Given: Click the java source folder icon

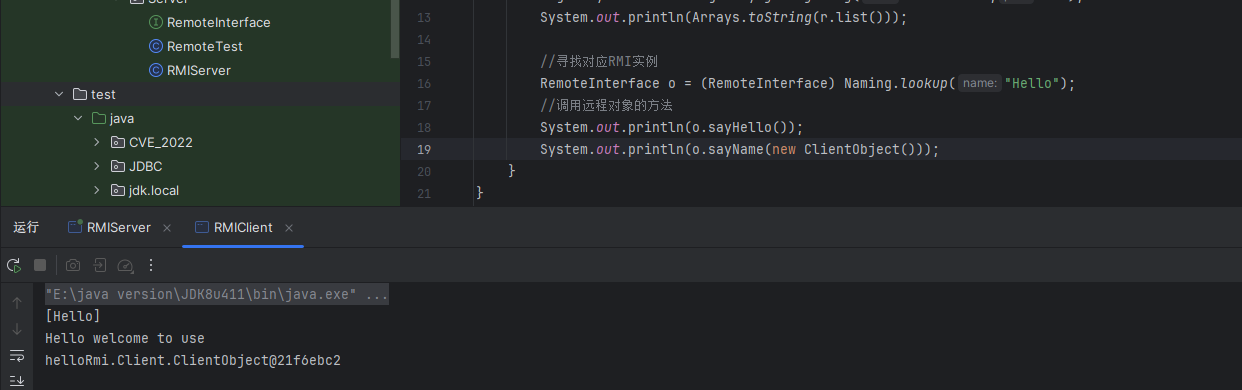Looking at the screenshot, I should point(99,118).
